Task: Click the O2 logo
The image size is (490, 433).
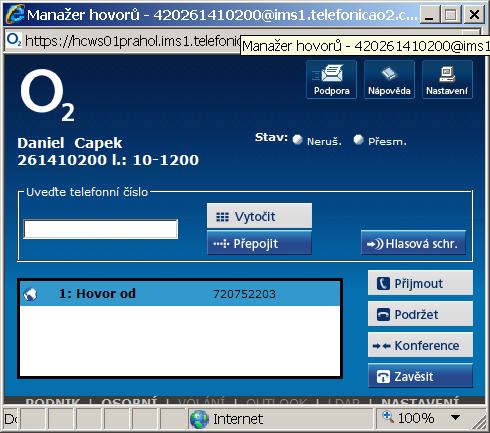Action: point(47,95)
